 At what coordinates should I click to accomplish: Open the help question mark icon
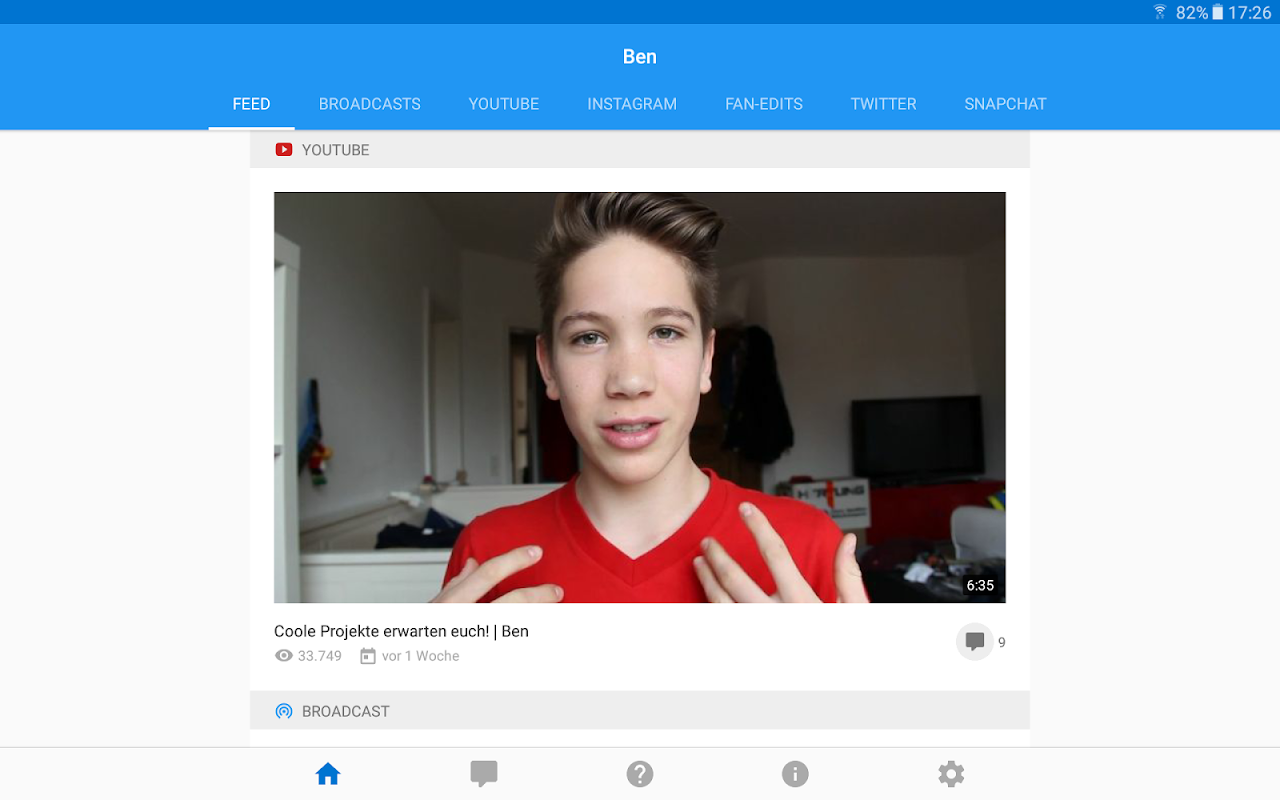click(640, 774)
